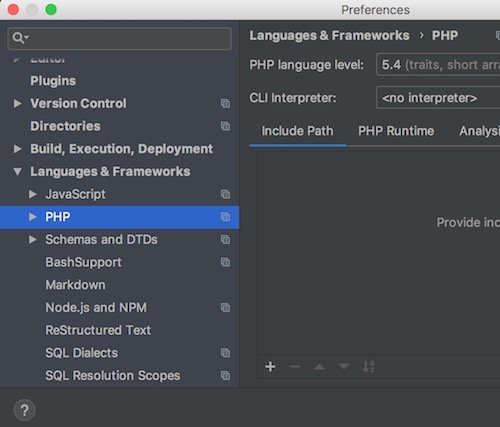Click the move path down arrow icon
The image size is (500, 427).
click(x=344, y=367)
